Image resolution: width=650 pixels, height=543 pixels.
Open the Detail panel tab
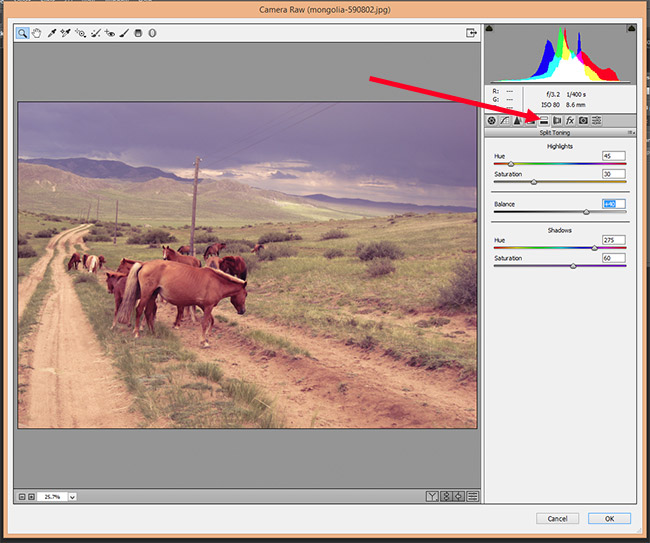coord(517,121)
